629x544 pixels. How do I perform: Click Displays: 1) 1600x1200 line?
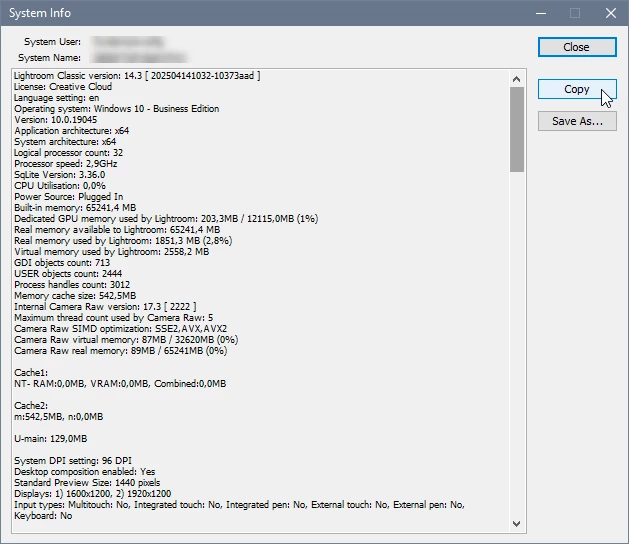click(x=93, y=493)
